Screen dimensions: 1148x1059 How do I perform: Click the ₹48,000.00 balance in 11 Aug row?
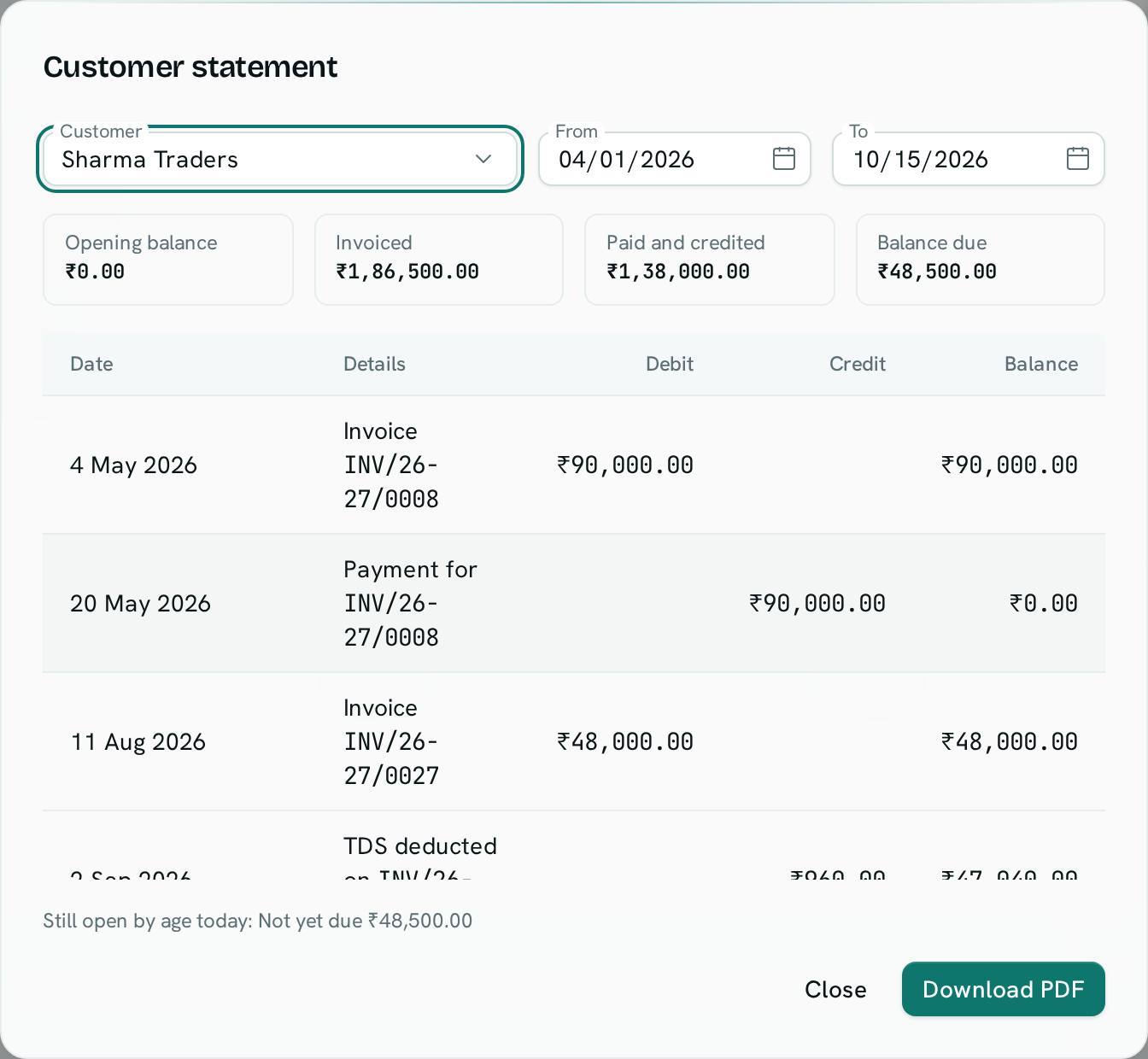[x=1010, y=742]
